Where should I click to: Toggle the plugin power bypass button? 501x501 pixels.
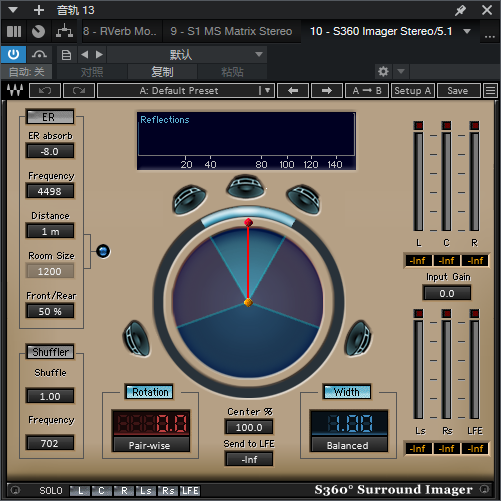(x=13, y=54)
